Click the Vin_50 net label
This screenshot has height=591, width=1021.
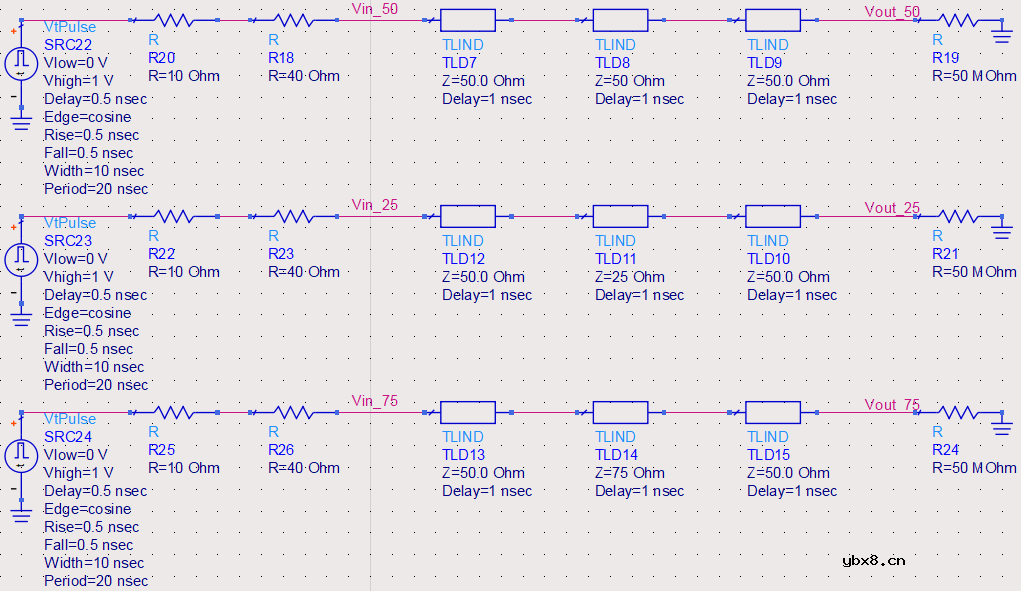(x=374, y=9)
